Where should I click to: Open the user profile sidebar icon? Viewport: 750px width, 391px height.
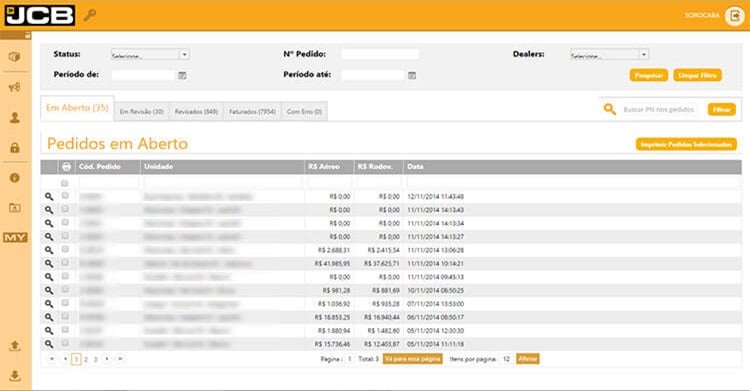tap(15, 118)
